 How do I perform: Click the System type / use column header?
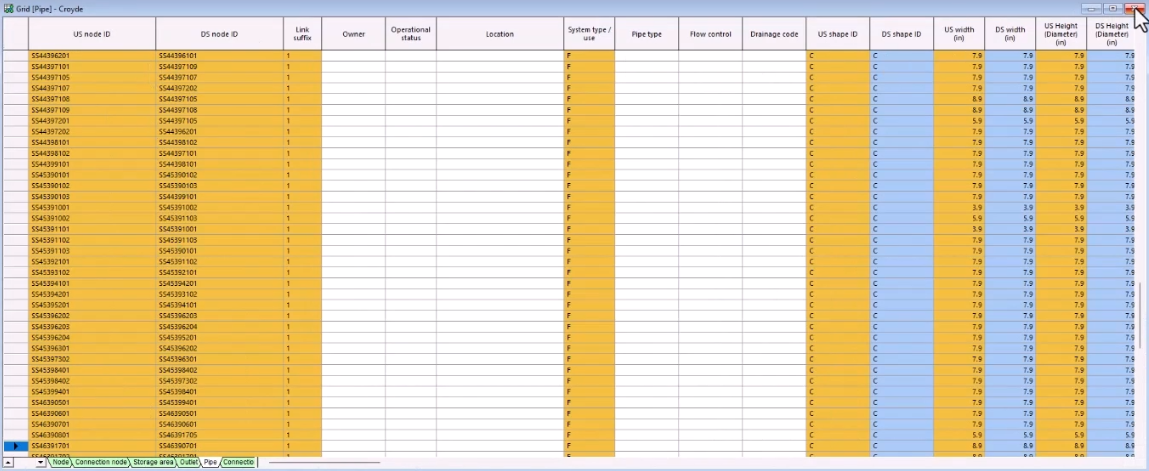[589, 34]
